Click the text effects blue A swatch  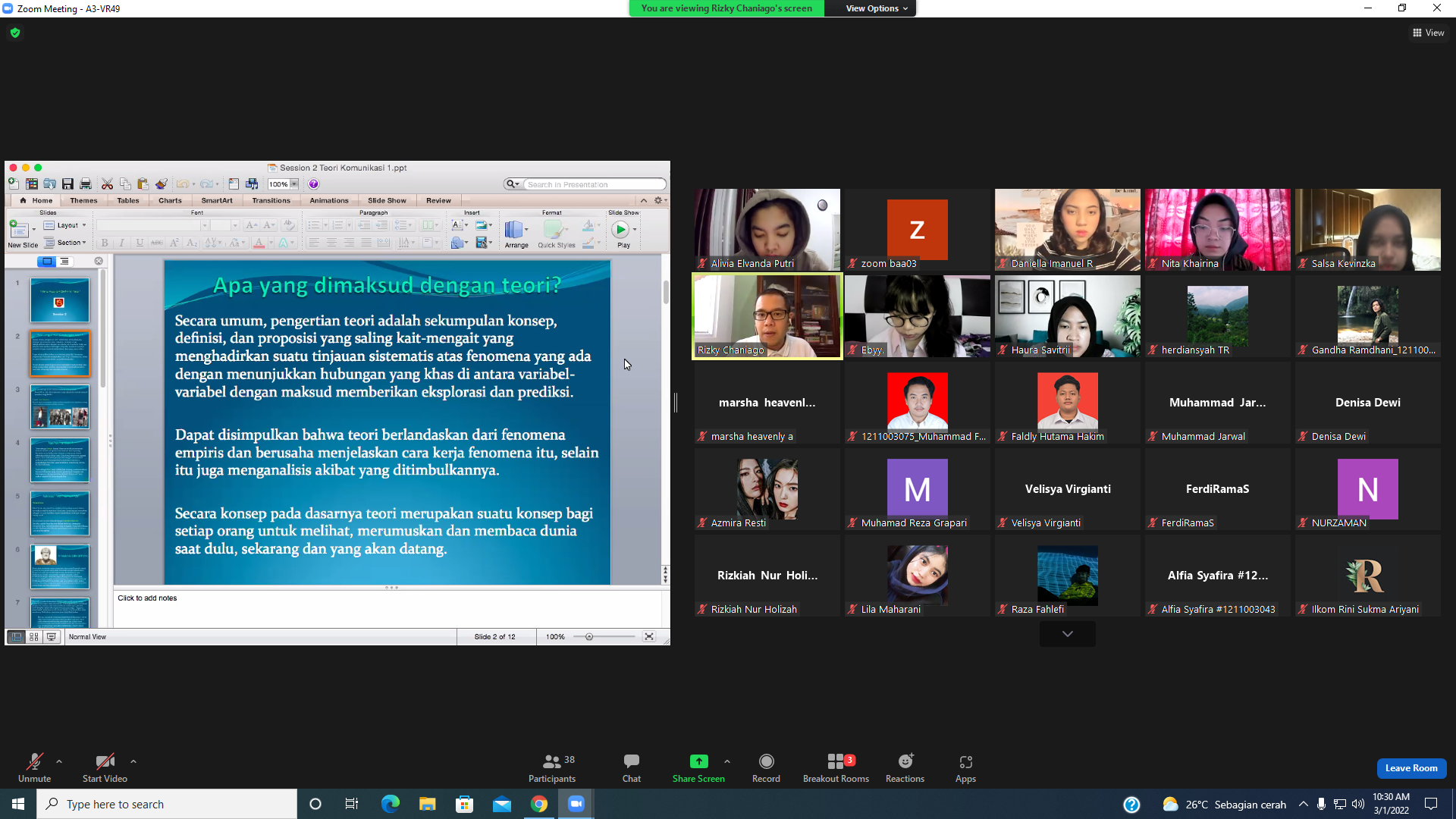(x=283, y=243)
